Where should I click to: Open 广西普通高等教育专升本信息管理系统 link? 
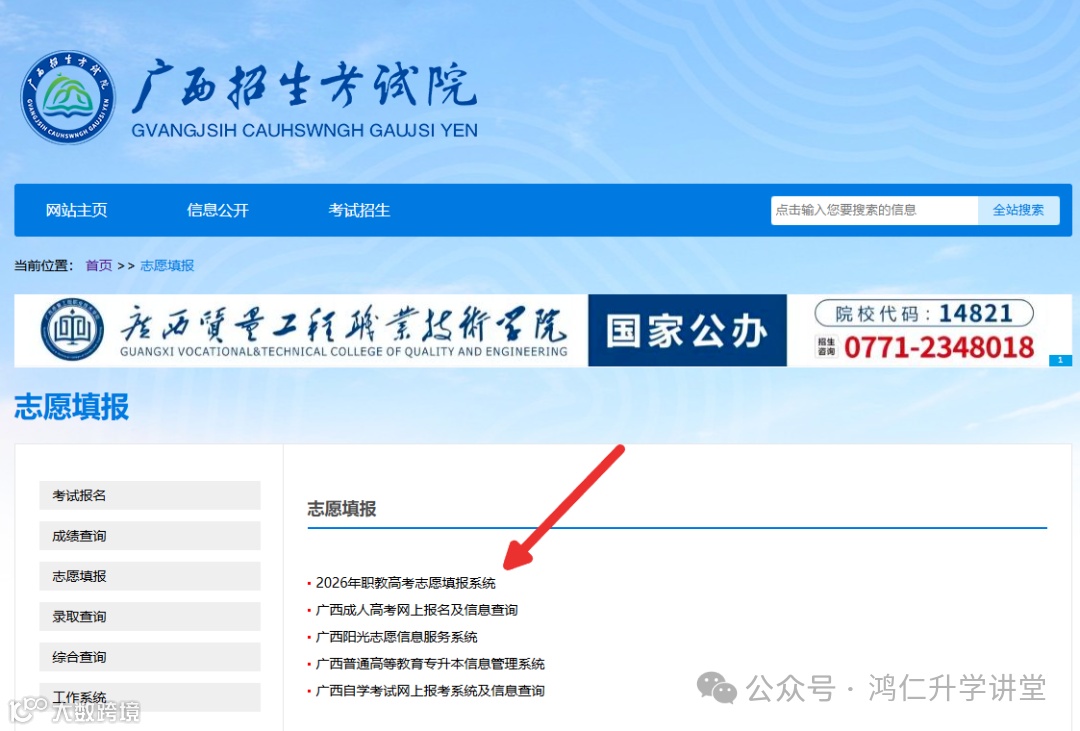click(x=430, y=663)
